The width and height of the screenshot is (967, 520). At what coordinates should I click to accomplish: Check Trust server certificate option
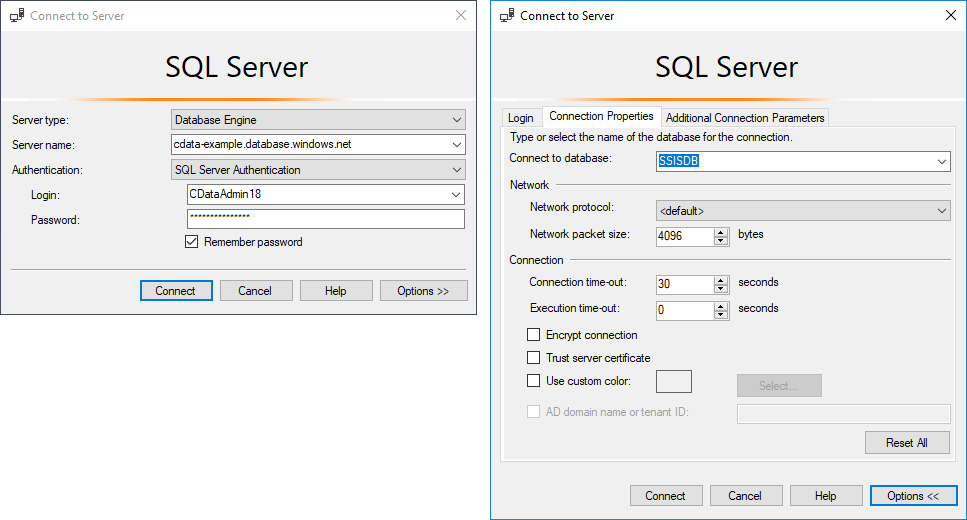533,358
